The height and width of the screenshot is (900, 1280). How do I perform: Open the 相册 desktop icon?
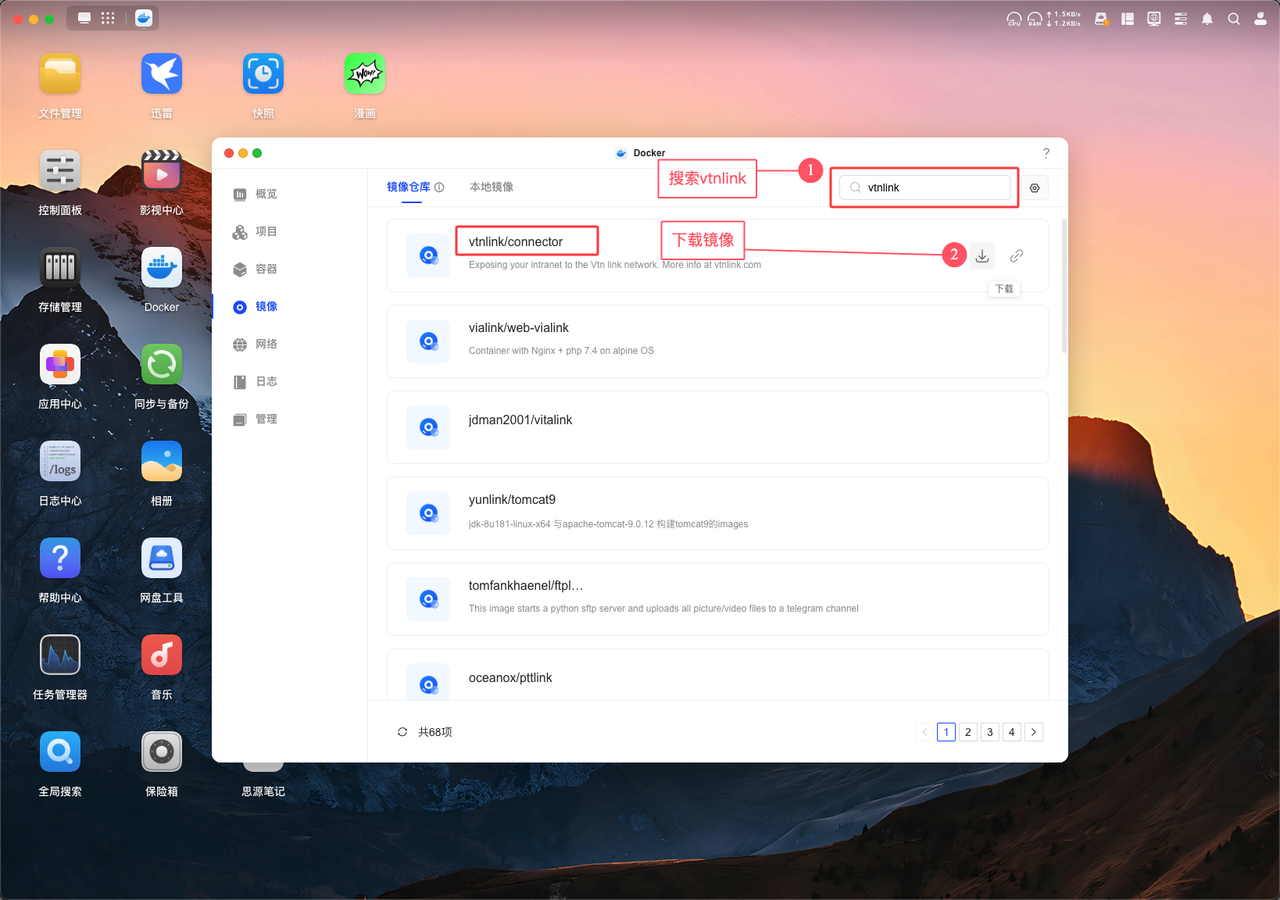161,462
